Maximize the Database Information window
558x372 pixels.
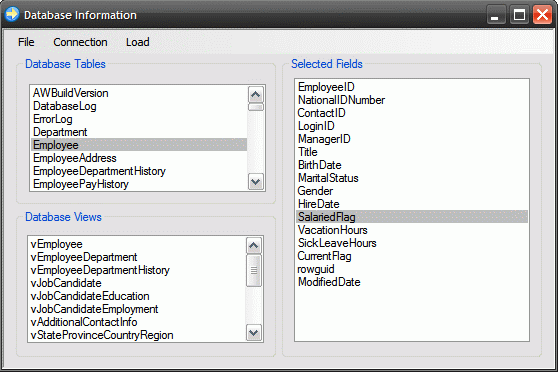[519, 15]
